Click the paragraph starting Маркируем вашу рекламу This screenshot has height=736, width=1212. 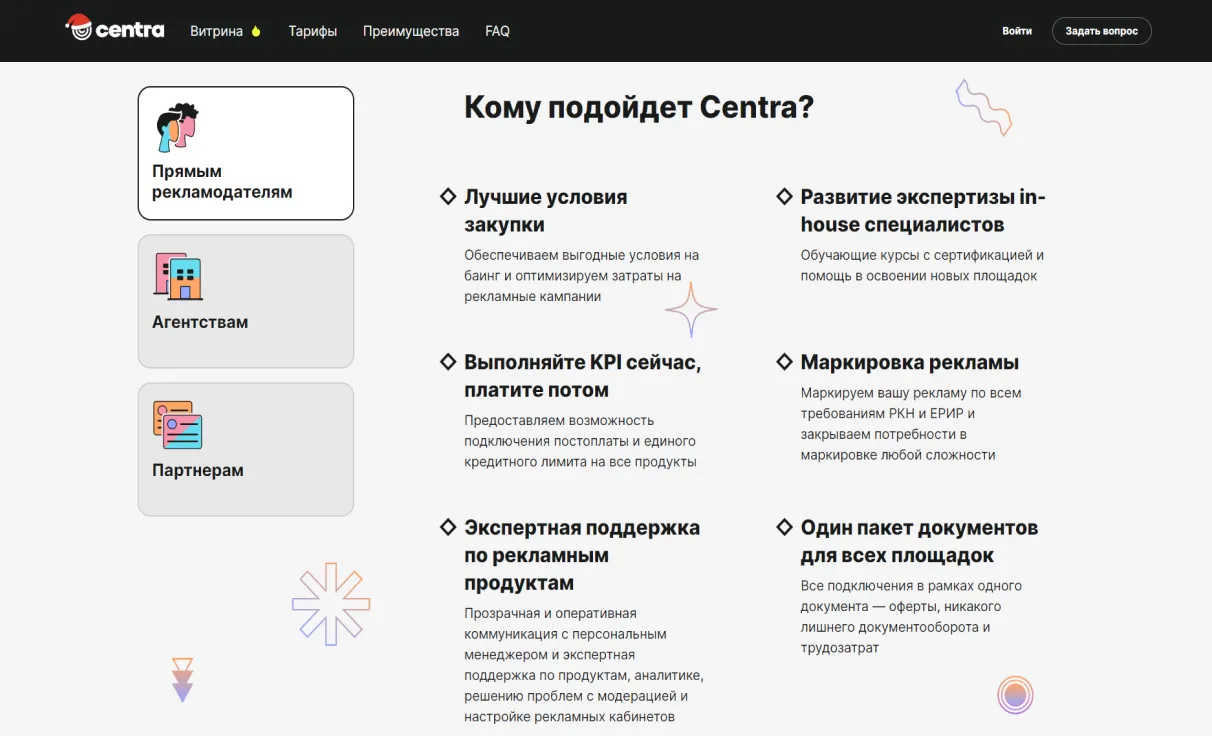click(x=911, y=424)
